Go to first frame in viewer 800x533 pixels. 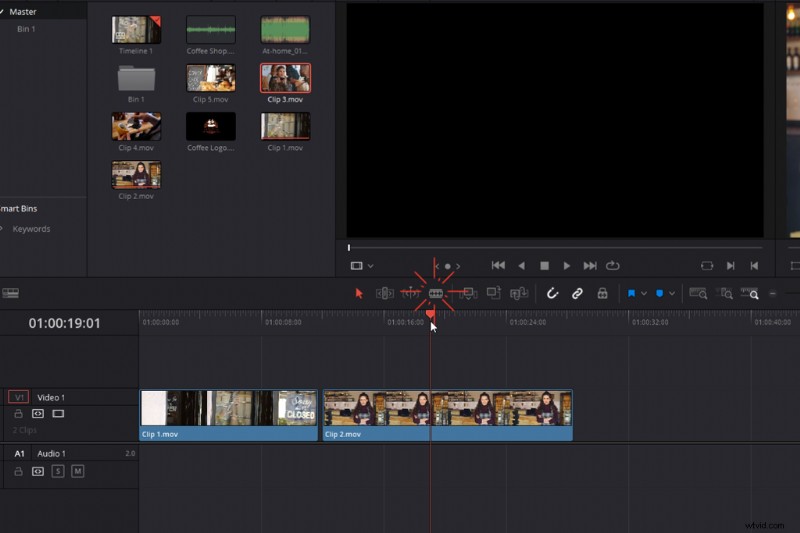(498, 265)
